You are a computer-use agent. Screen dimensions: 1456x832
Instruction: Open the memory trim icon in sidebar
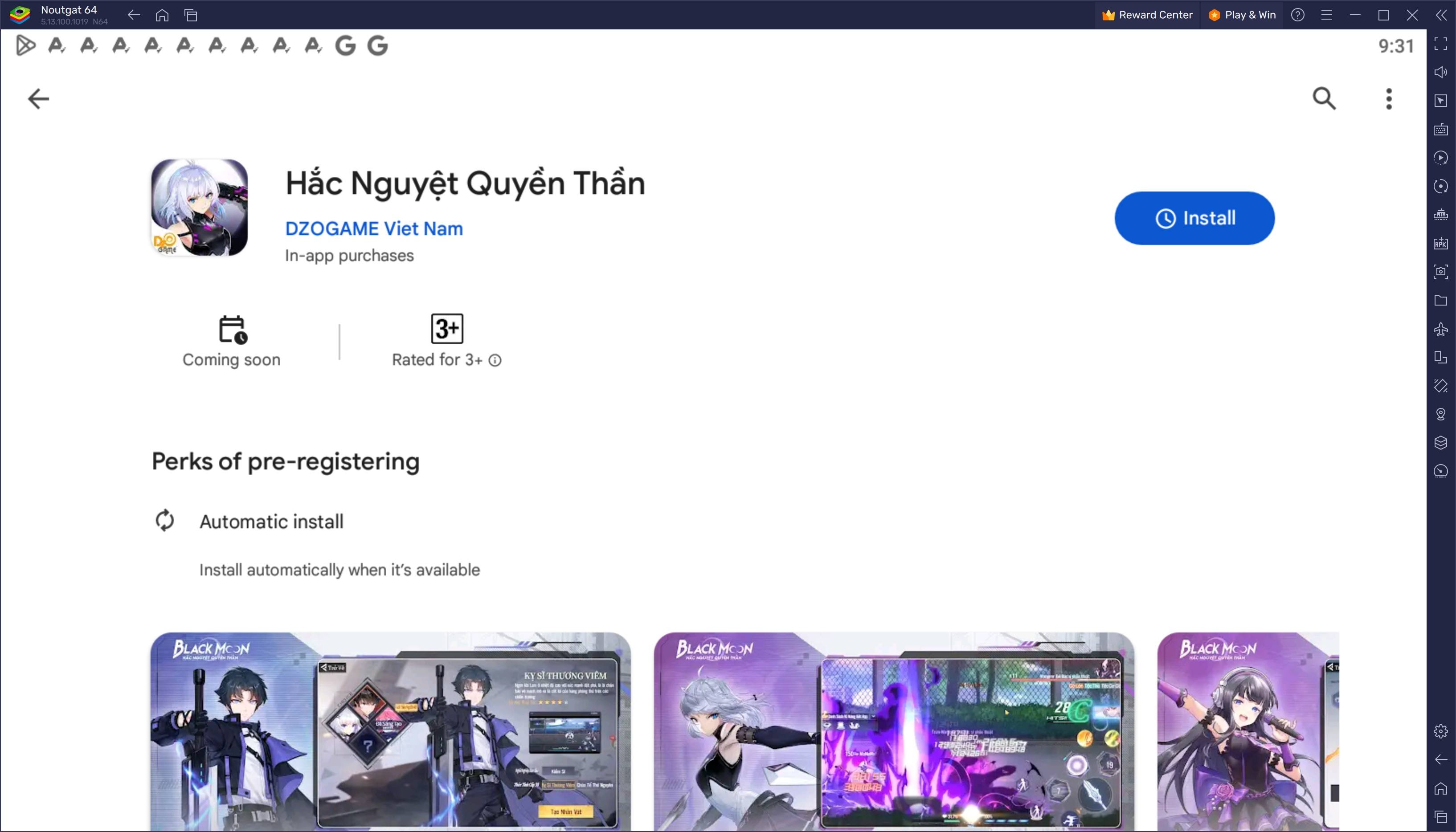point(1440,215)
